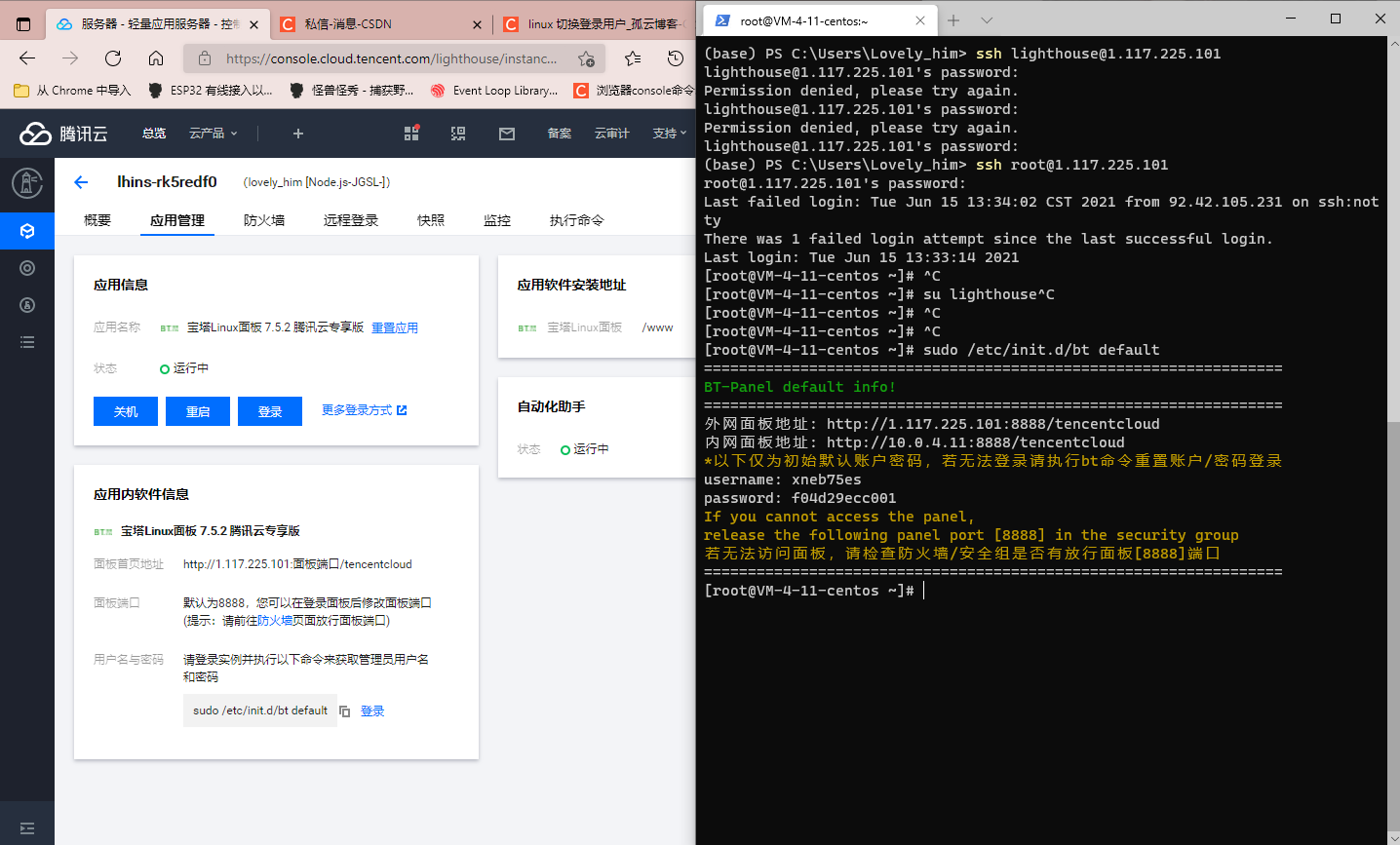Open the 监控 tab
Image resolution: width=1400 pixels, height=845 pixels.
point(497,220)
